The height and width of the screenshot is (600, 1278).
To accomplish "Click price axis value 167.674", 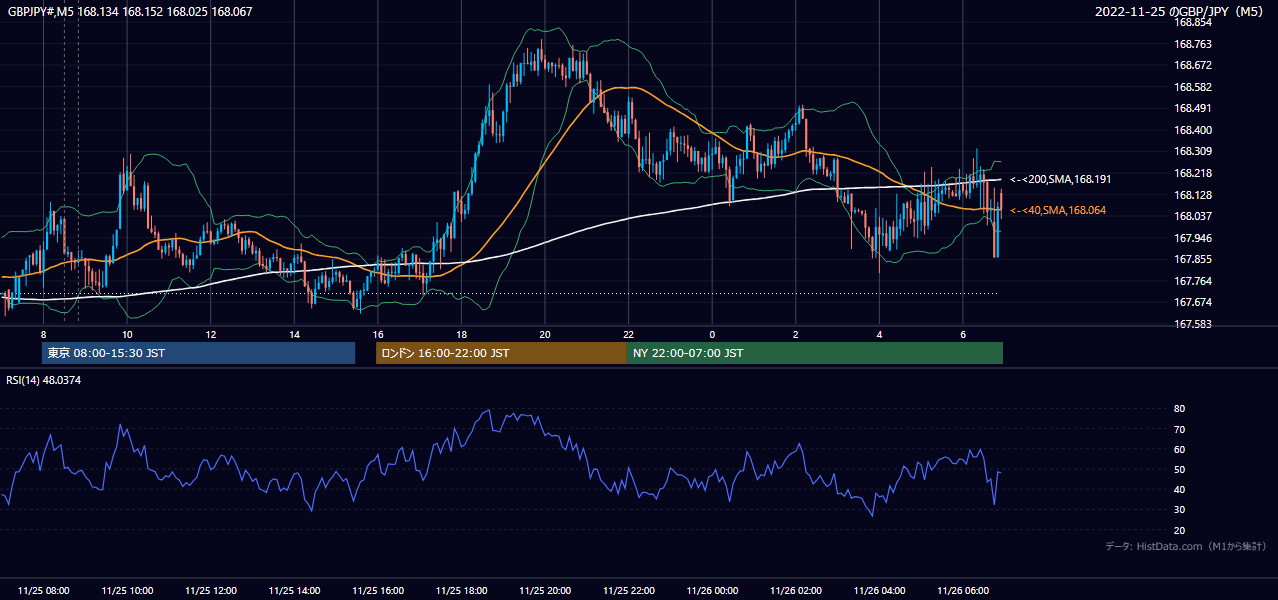I will coord(1192,302).
